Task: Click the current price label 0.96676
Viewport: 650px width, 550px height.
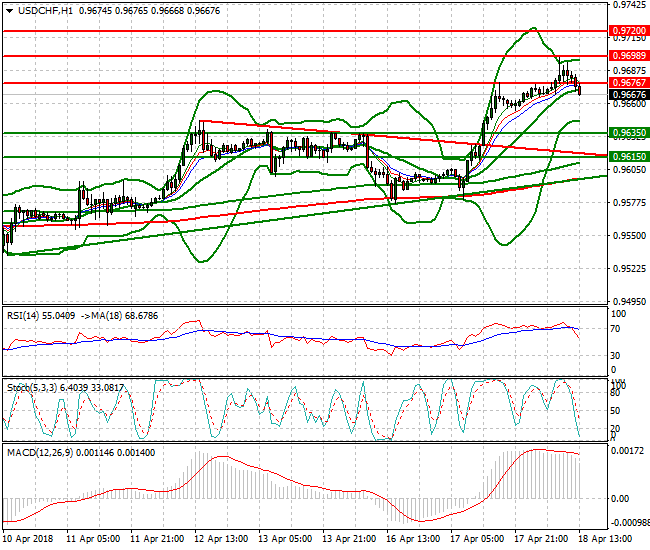Action: point(629,94)
